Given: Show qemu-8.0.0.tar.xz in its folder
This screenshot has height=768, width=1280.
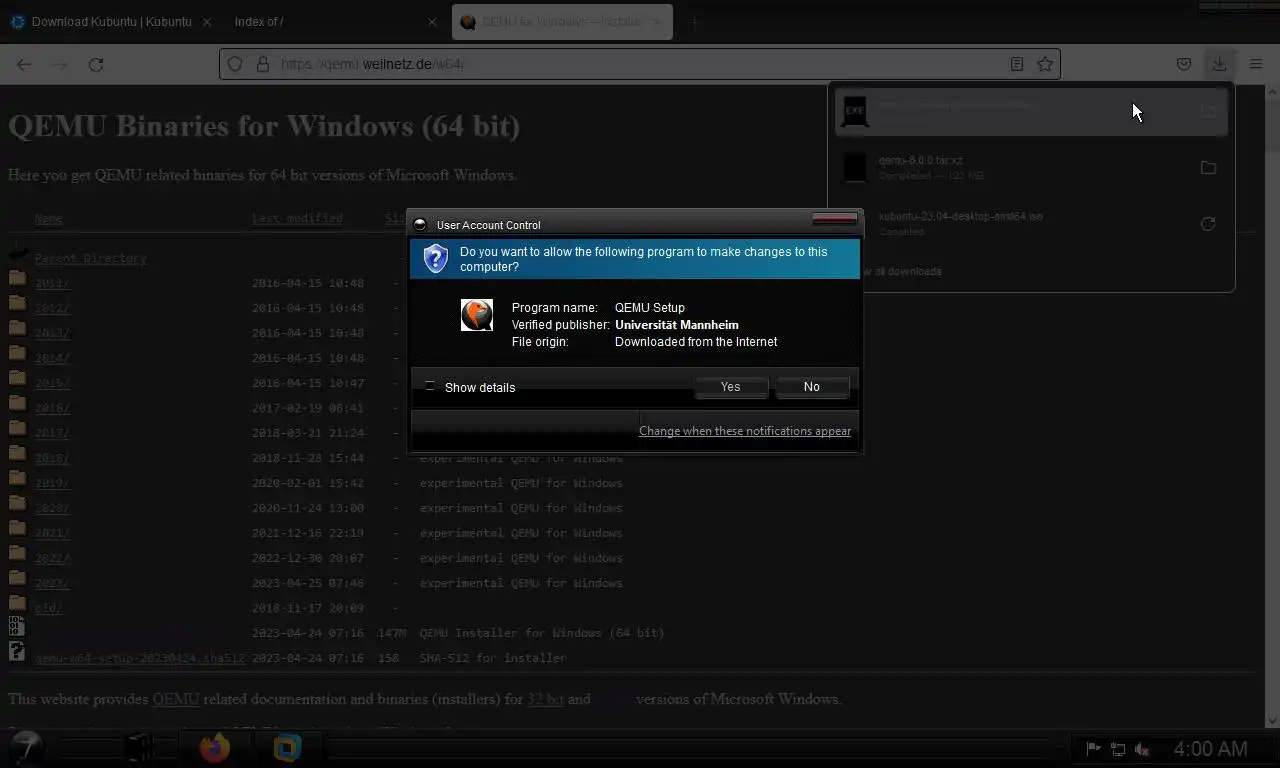Looking at the screenshot, I should coord(1208,167).
